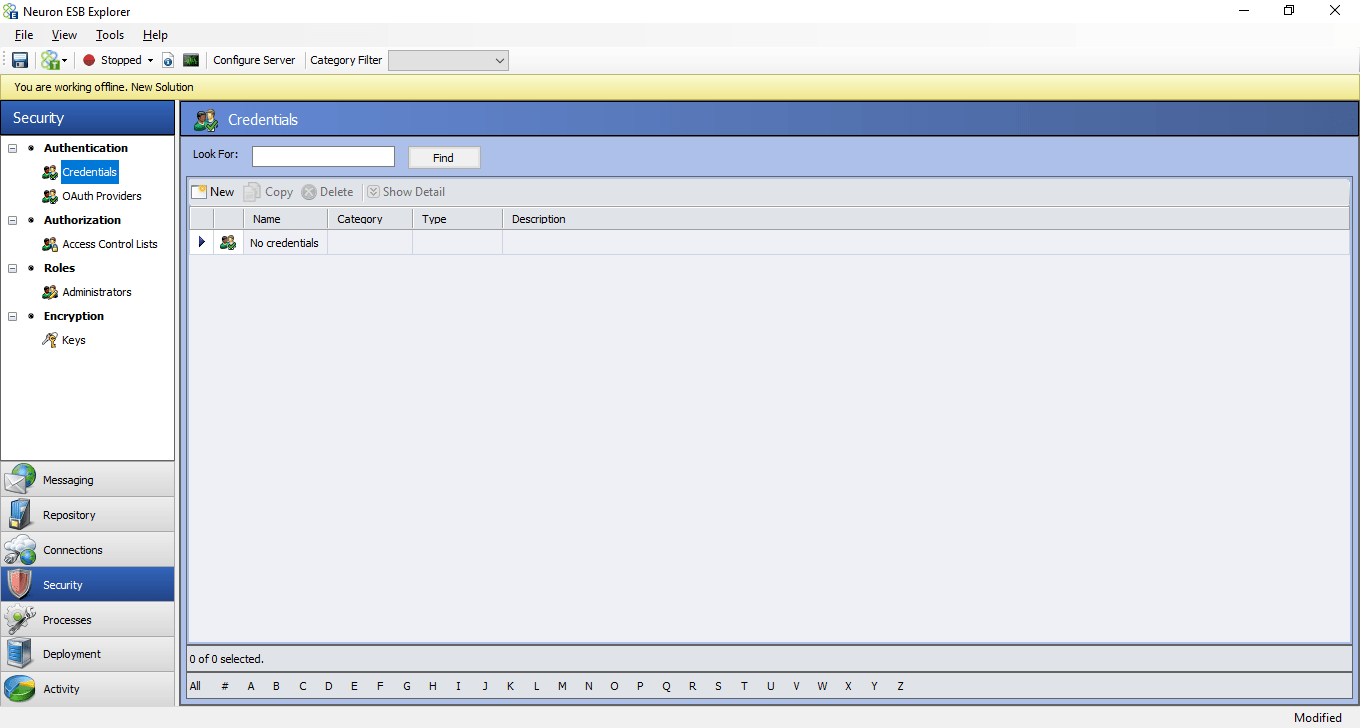Open the Processes section with gear icon
Image resolution: width=1360 pixels, height=728 pixels.
(x=88, y=620)
